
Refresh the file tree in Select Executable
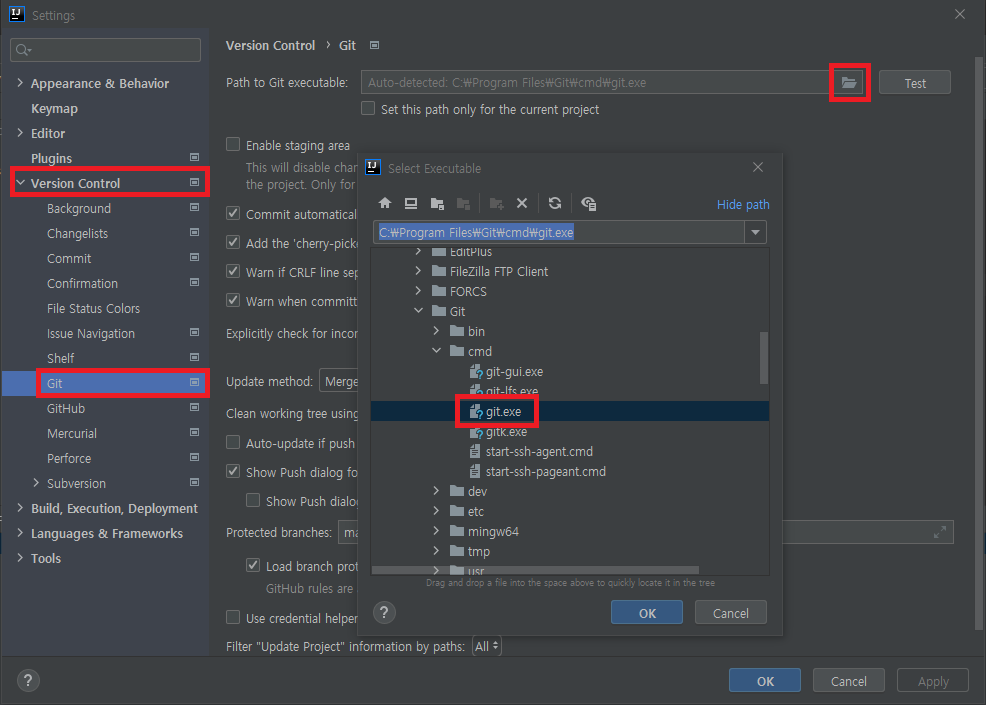[555, 203]
